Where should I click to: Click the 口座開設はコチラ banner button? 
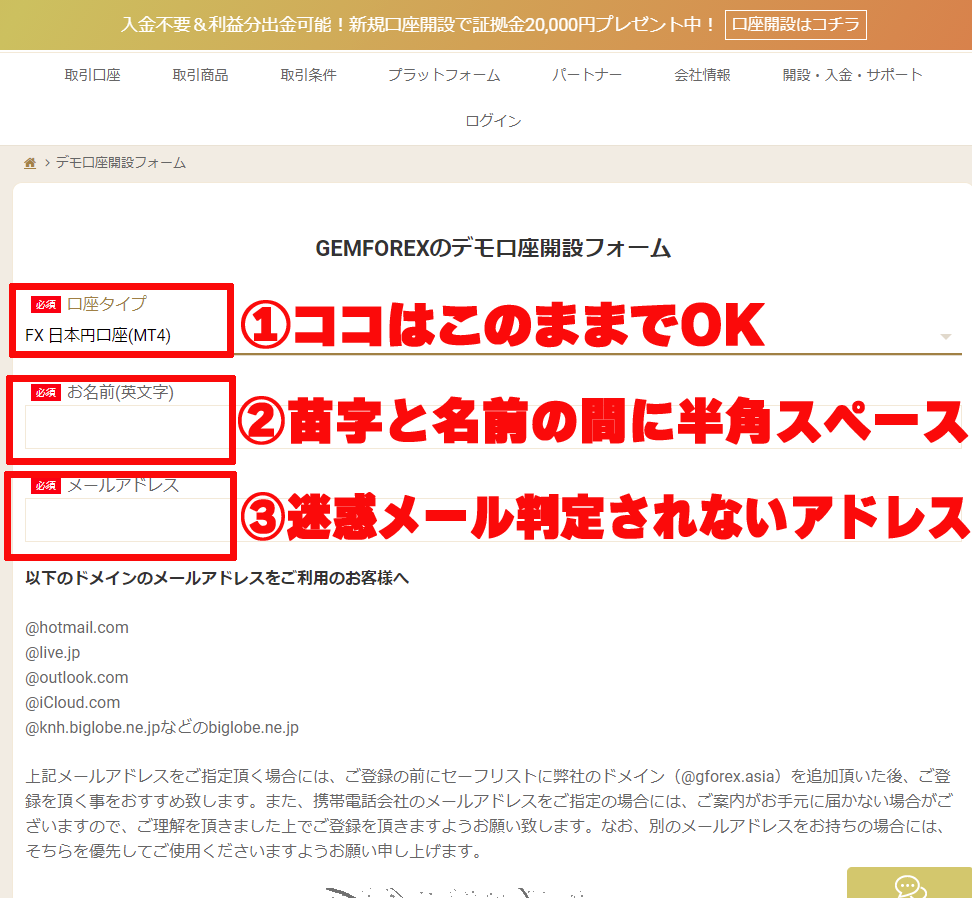(795, 25)
